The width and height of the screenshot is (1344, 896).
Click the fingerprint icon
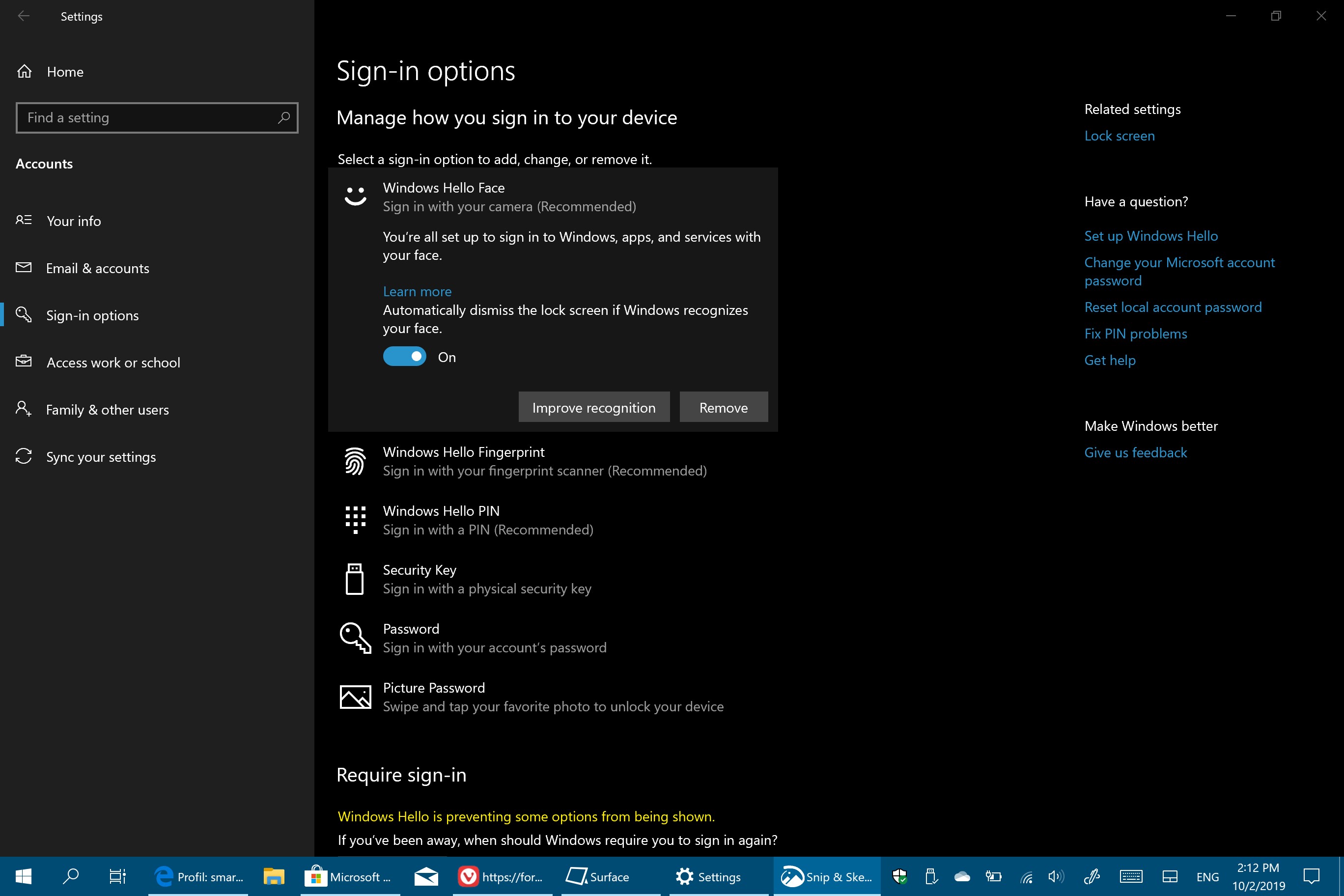pyautogui.click(x=355, y=461)
